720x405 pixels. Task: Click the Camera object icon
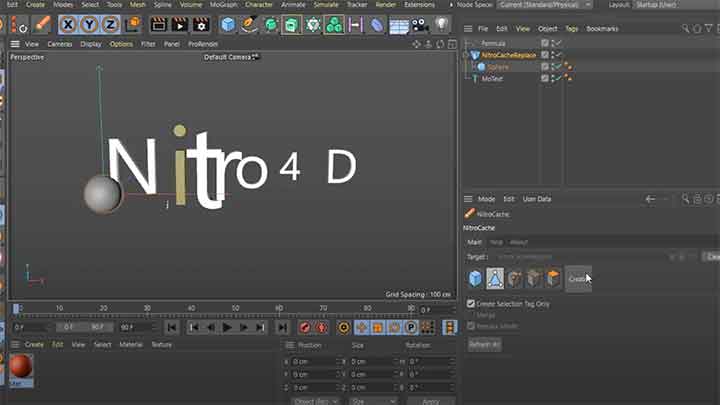point(420,24)
